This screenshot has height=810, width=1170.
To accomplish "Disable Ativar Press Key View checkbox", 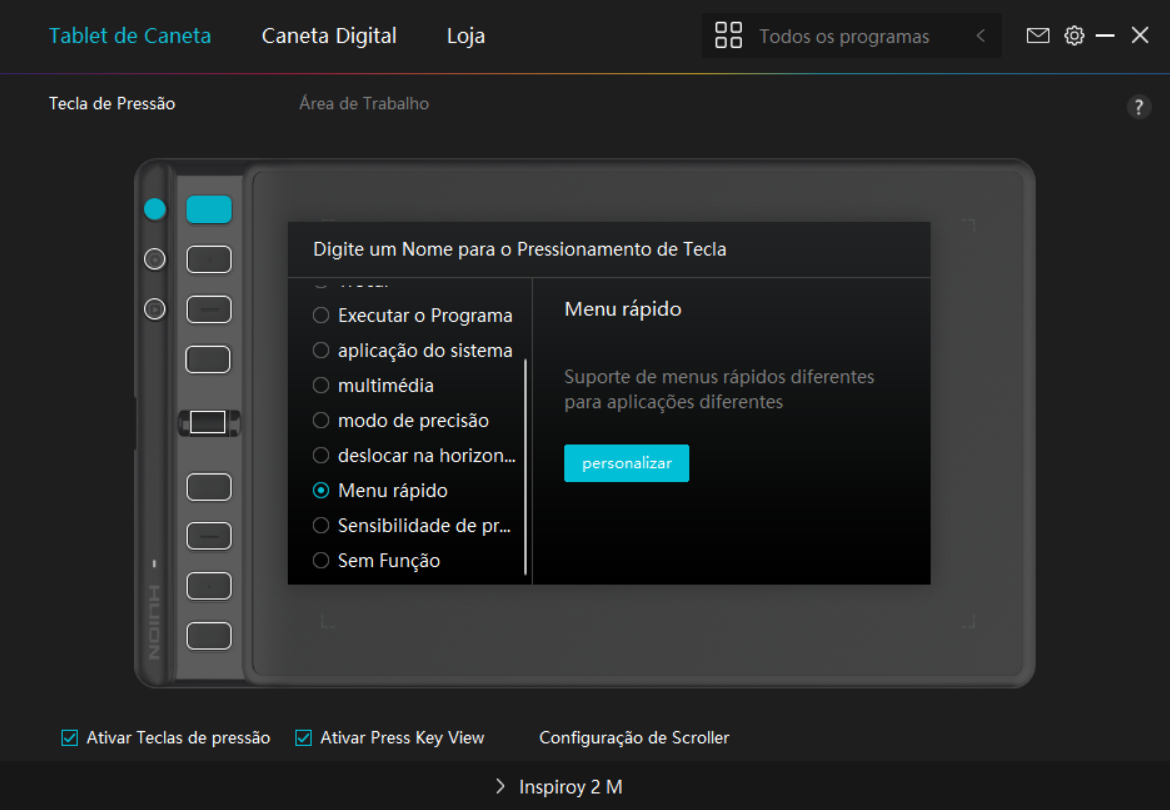I will pos(304,738).
